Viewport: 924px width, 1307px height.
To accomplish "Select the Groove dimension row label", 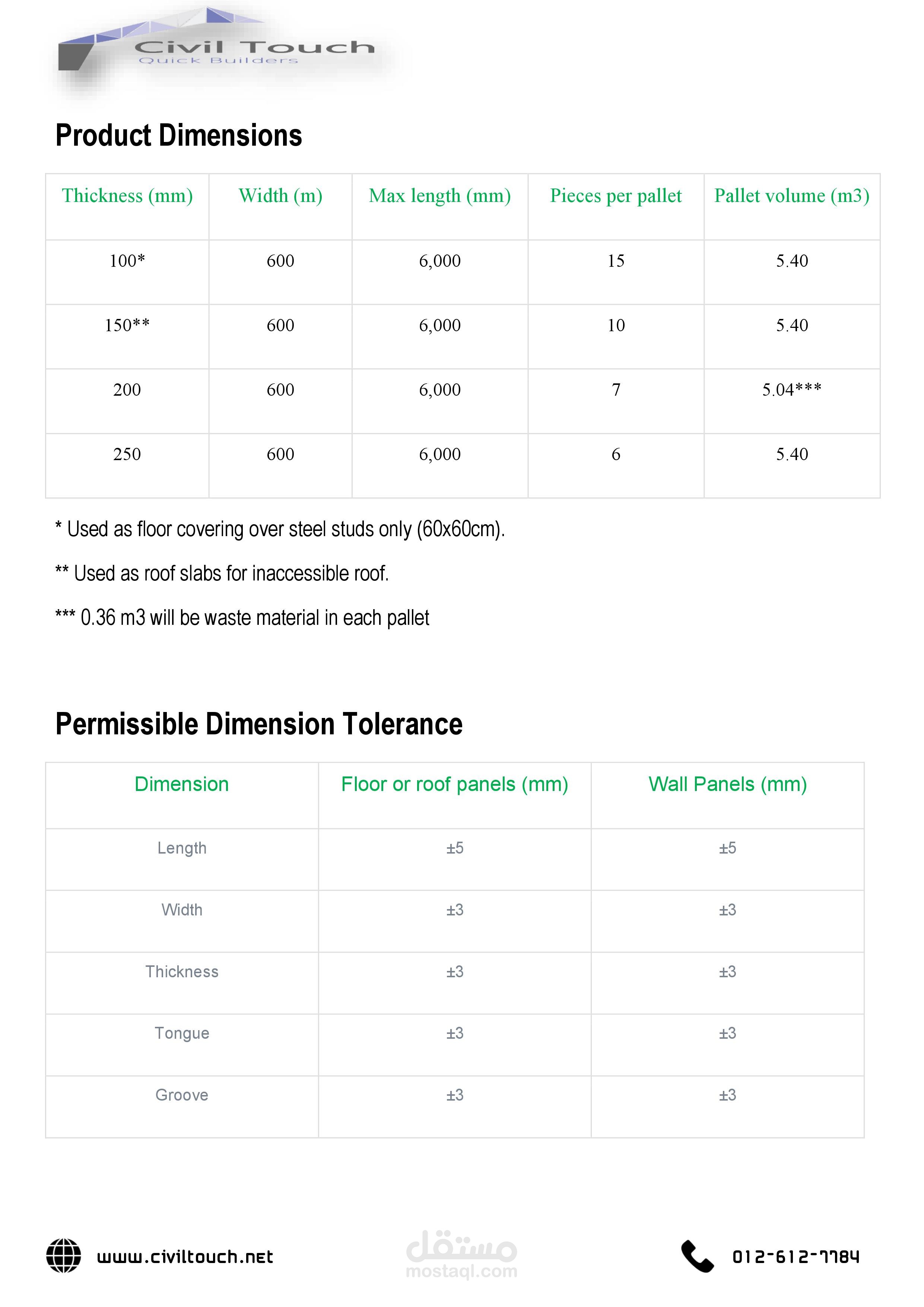I will click(x=182, y=1095).
